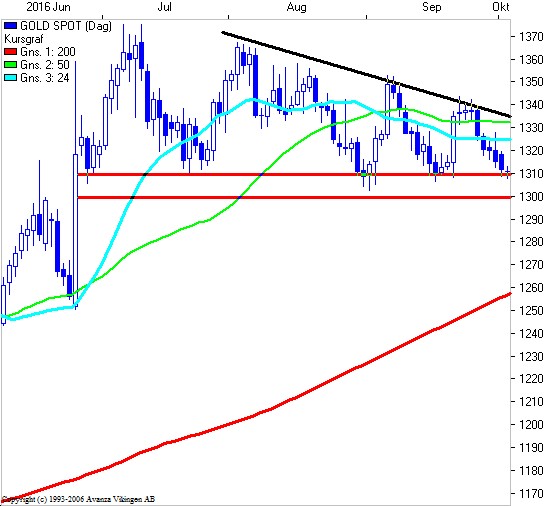Select the Gns. 3: 24 legend text
The image size is (546, 506).
point(45,78)
